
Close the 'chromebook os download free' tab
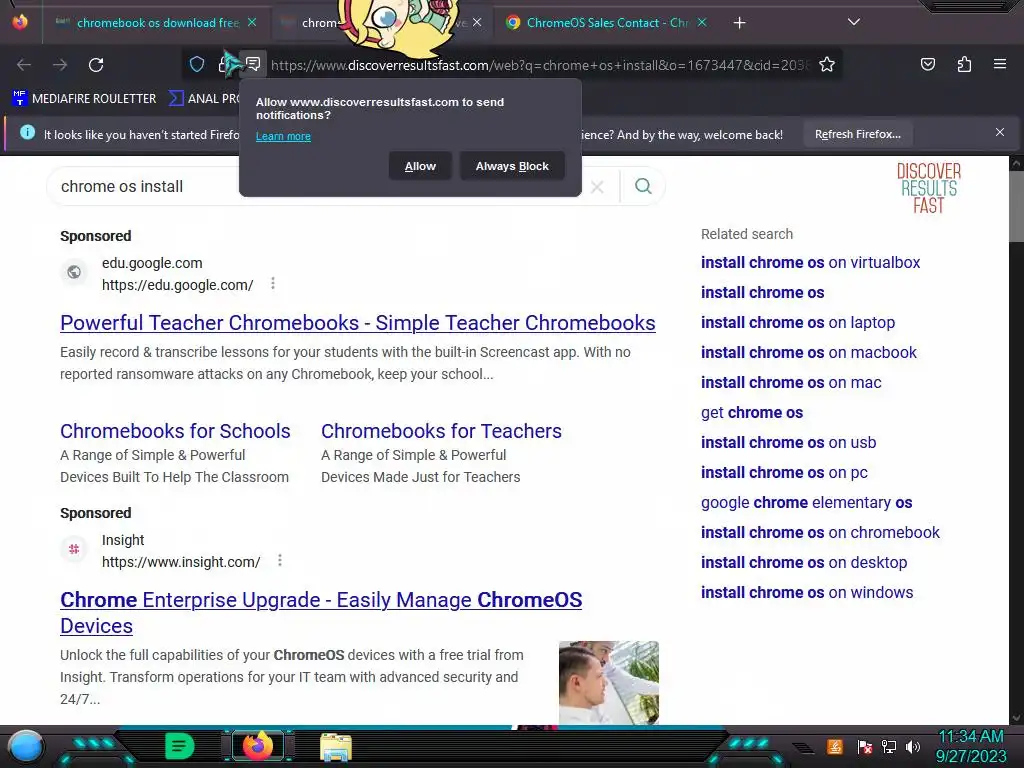(252, 22)
